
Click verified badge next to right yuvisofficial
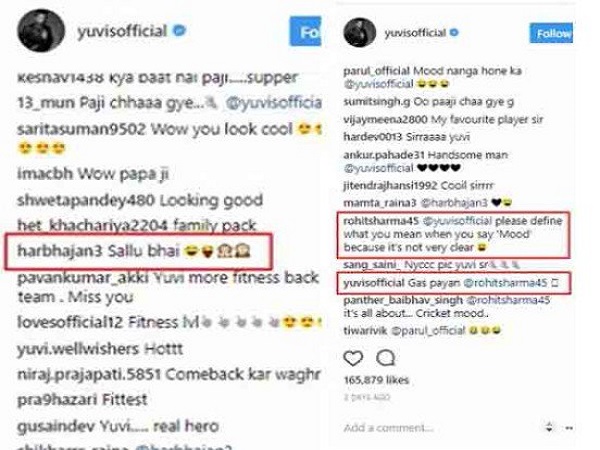(454, 33)
